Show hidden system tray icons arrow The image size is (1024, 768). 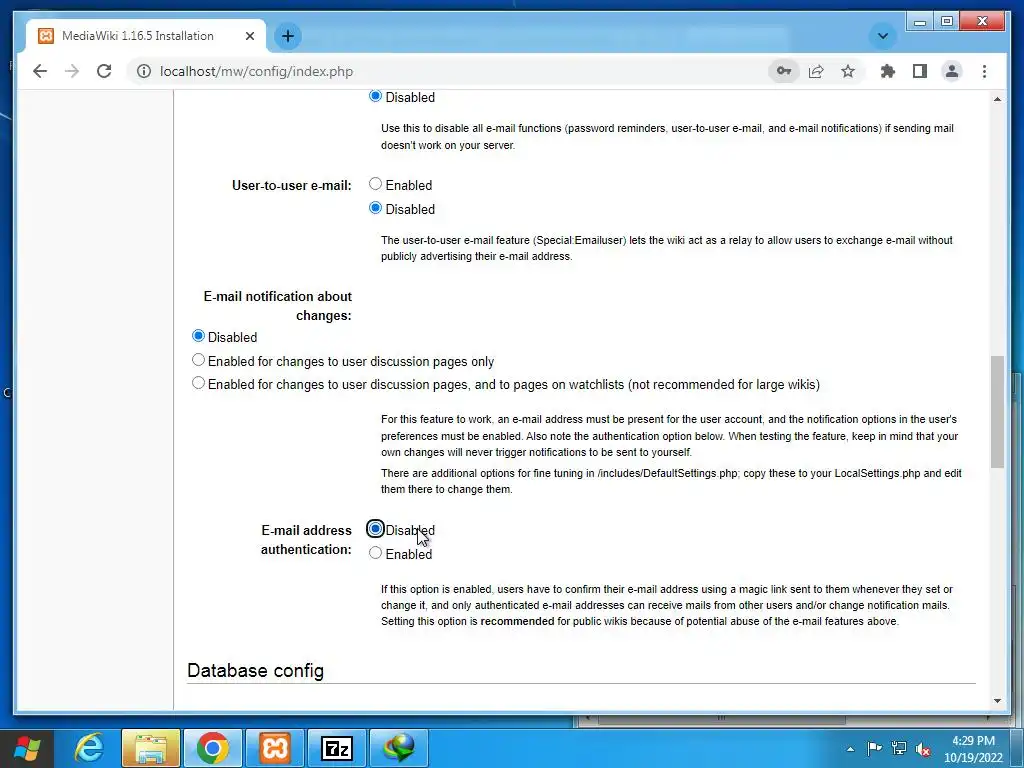[850, 749]
